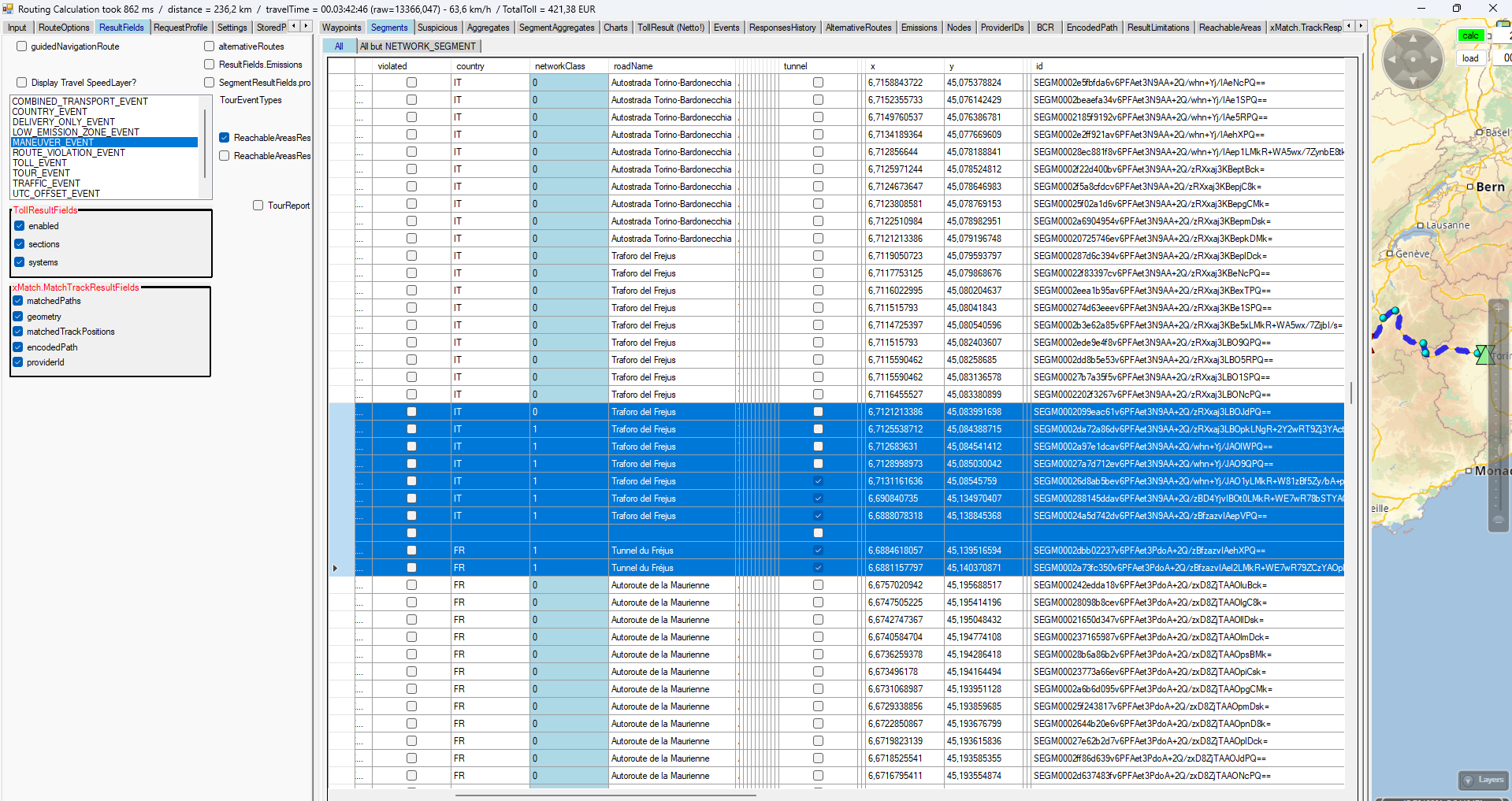The image size is (1512, 801).
Task: Click the load button
Action: [x=1470, y=58]
